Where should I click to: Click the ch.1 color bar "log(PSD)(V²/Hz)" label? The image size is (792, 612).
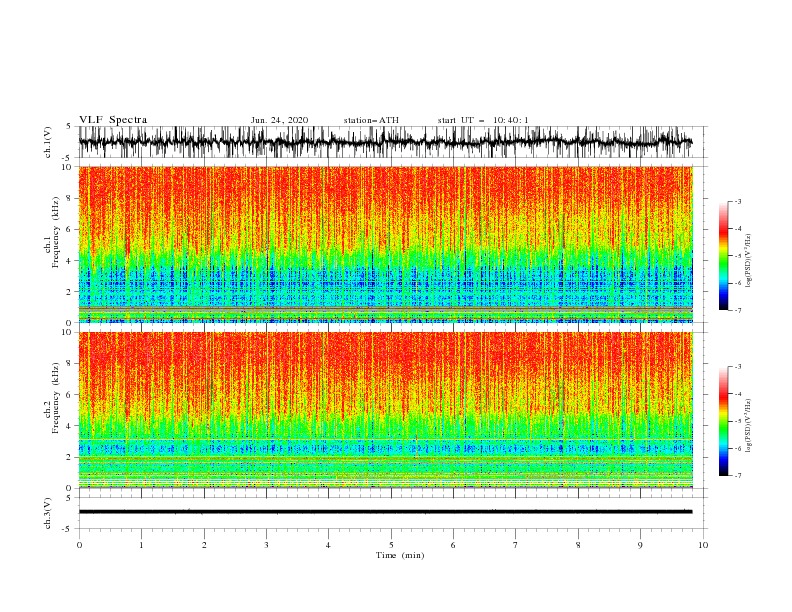tap(749, 261)
